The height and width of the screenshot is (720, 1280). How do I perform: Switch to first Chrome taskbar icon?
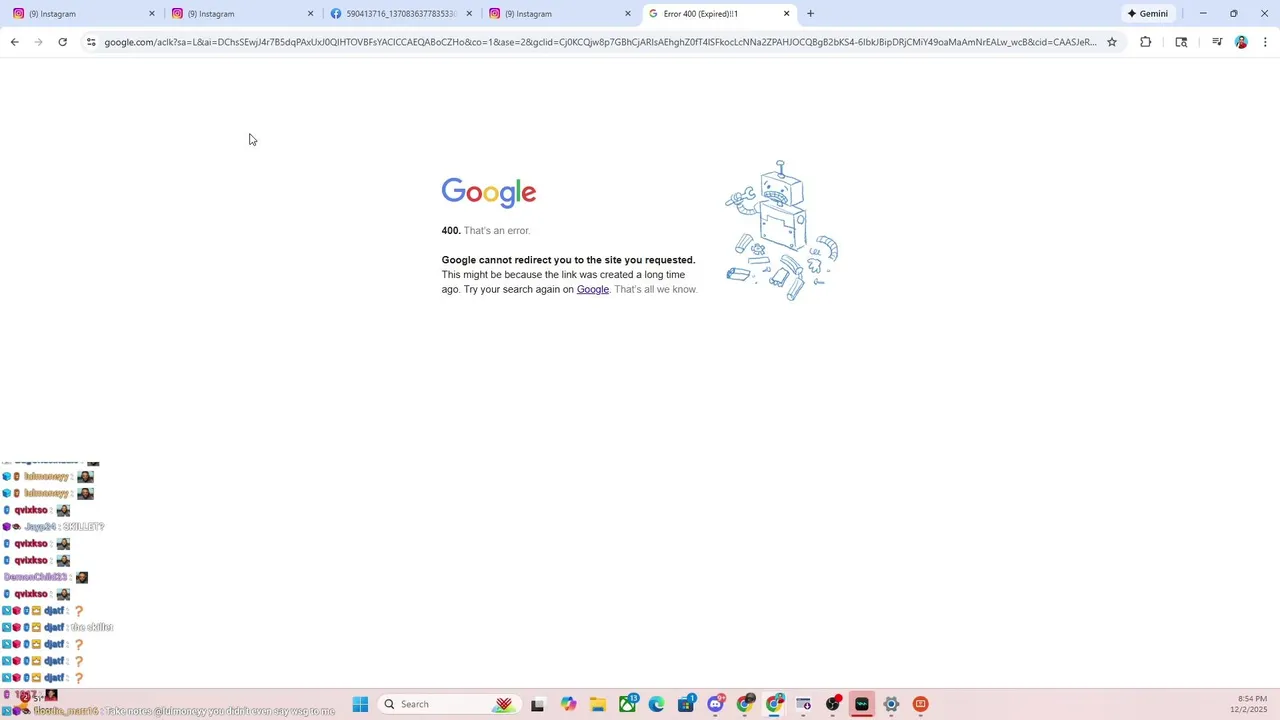click(x=745, y=704)
